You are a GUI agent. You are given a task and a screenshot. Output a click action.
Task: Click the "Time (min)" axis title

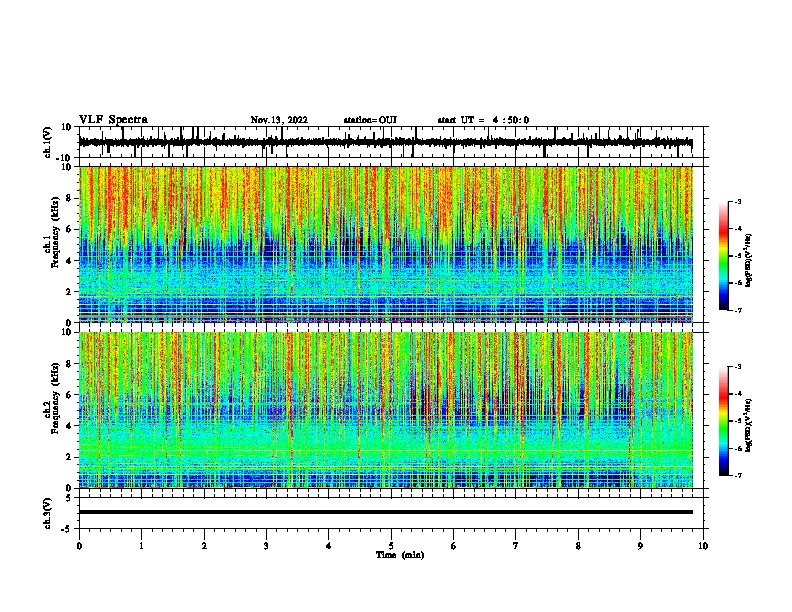pos(400,555)
